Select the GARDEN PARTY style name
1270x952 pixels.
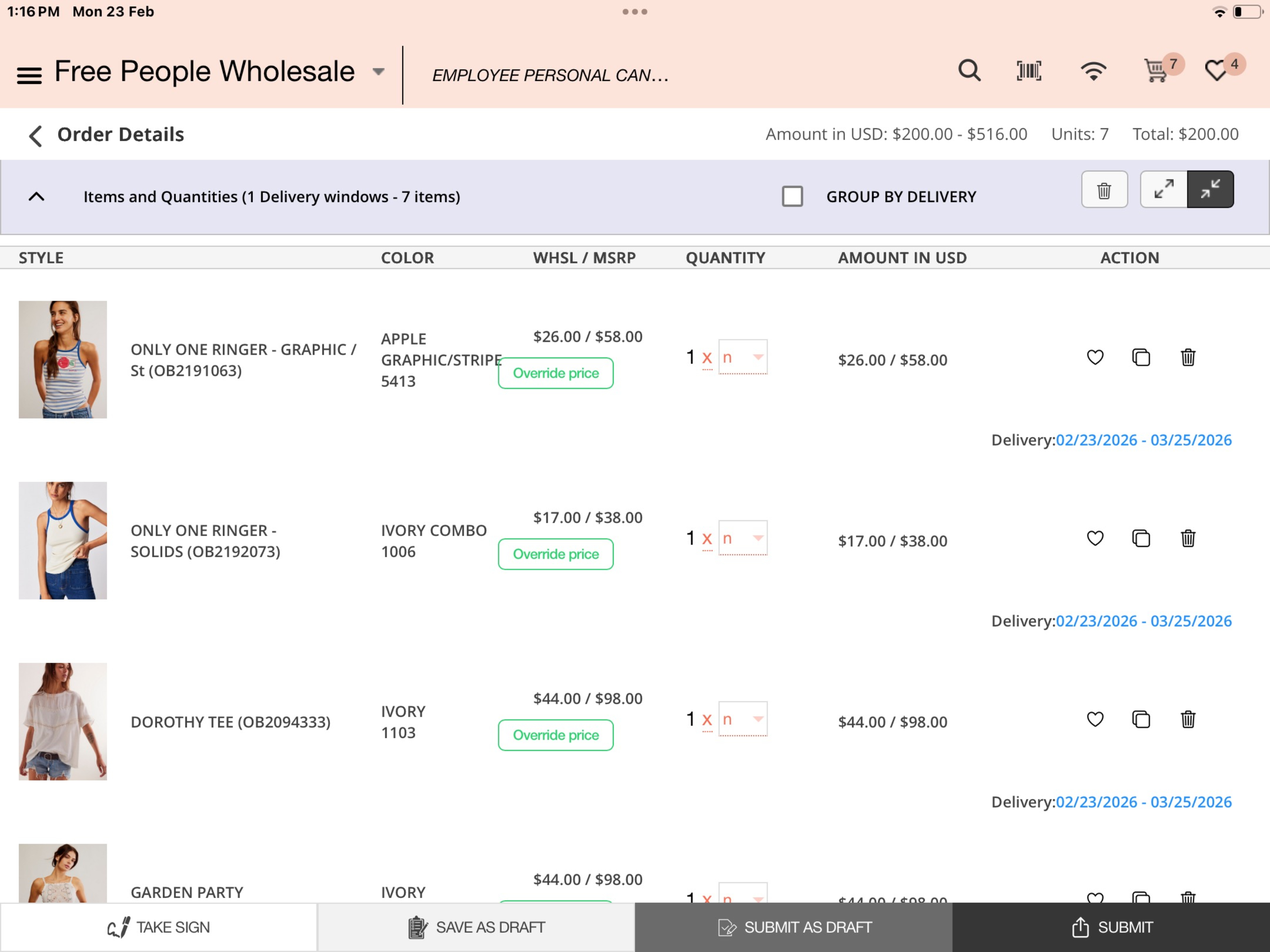point(186,892)
